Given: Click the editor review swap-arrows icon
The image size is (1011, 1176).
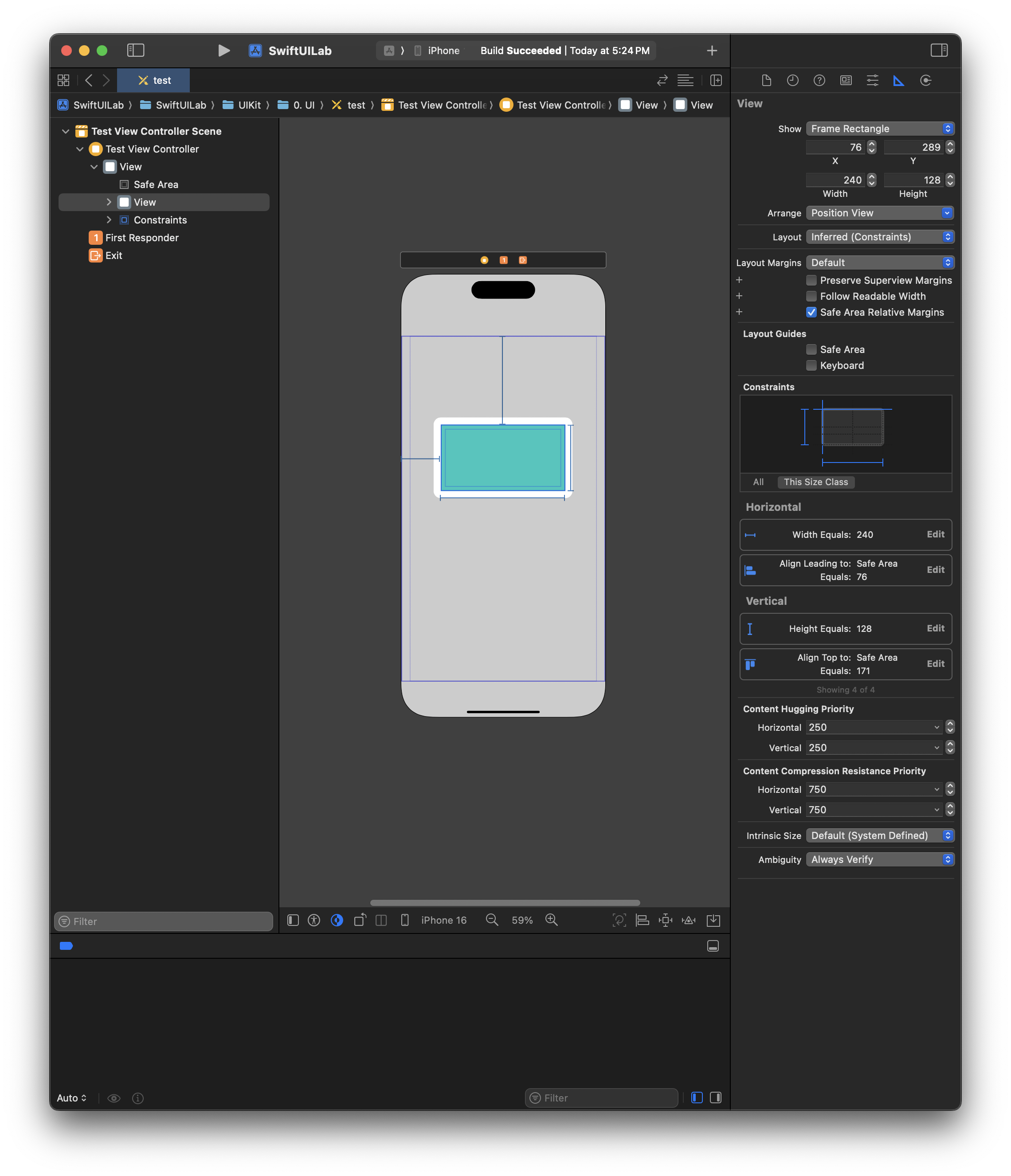Looking at the screenshot, I should coord(662,80).
